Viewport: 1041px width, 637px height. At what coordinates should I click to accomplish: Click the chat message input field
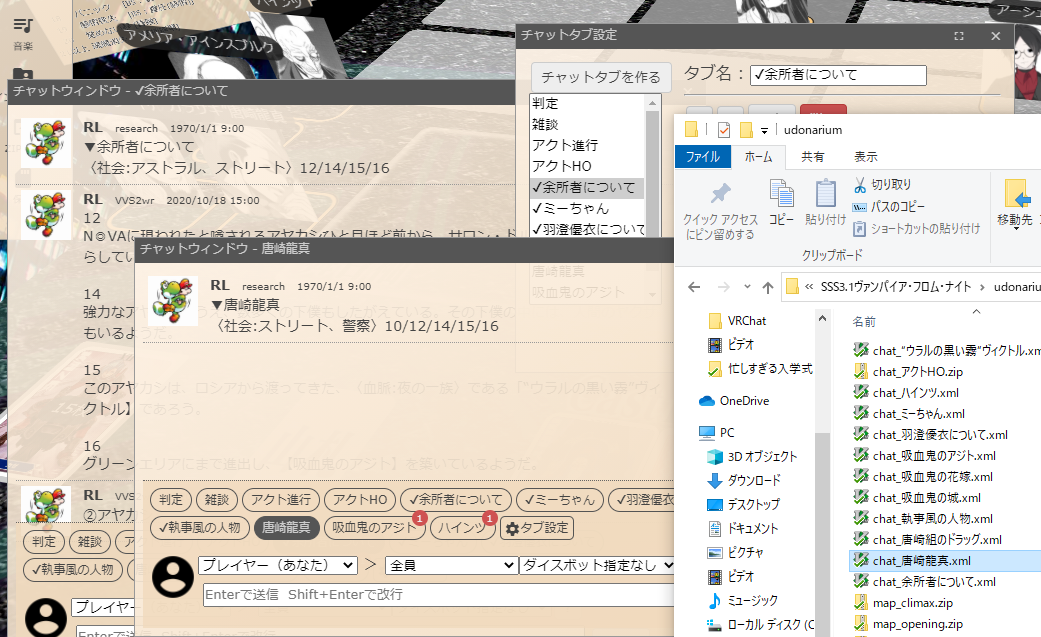point(438,594)
